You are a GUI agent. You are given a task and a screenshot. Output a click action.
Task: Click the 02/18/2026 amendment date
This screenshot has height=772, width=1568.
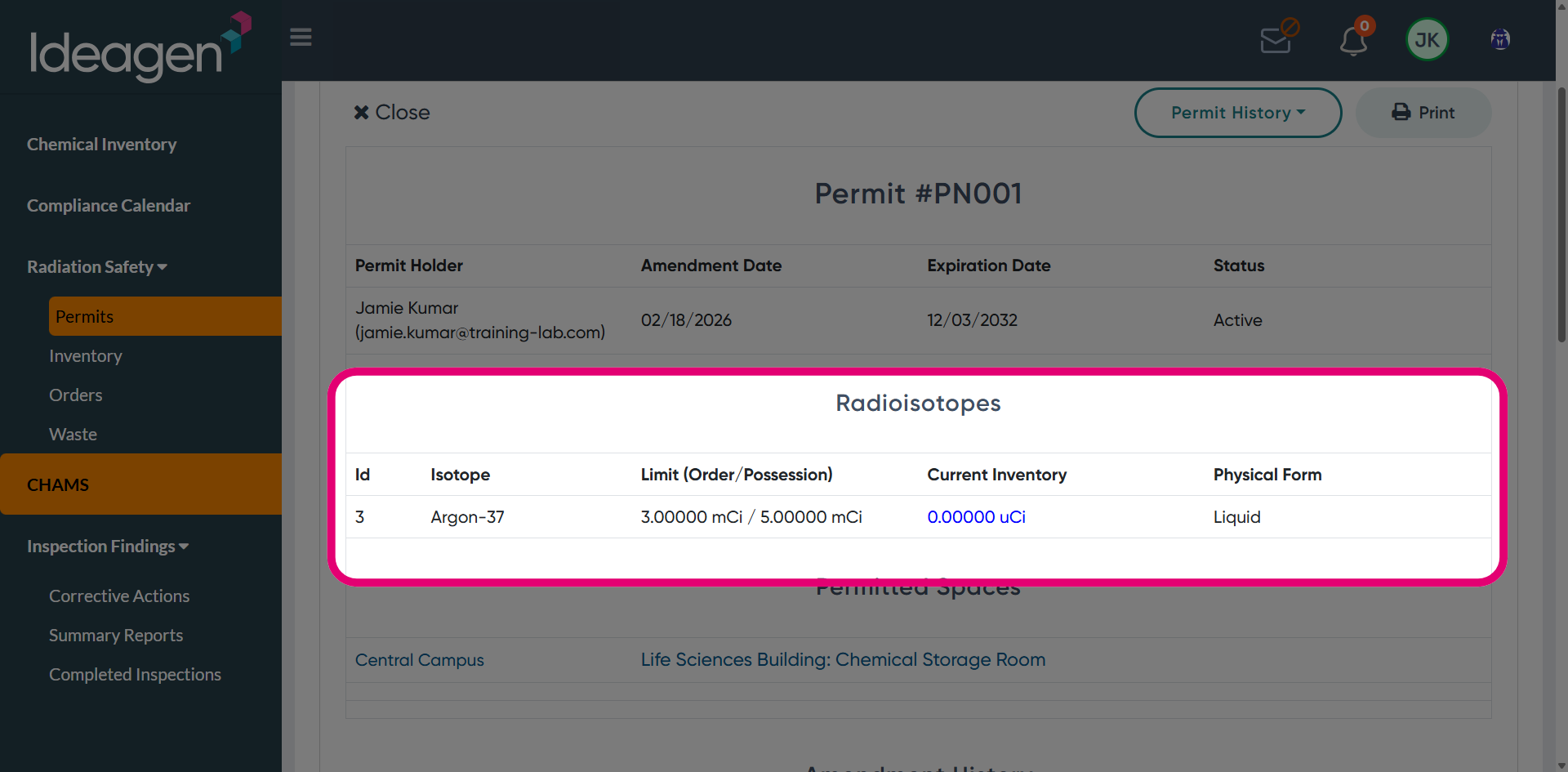click(x=686, y=320)
